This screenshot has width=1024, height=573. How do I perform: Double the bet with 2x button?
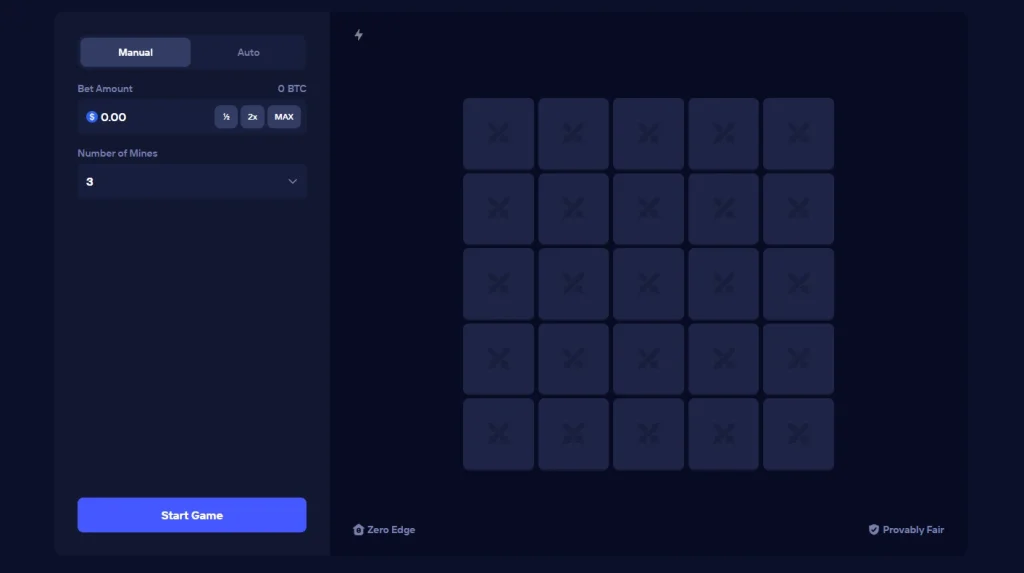click(252, 117)
